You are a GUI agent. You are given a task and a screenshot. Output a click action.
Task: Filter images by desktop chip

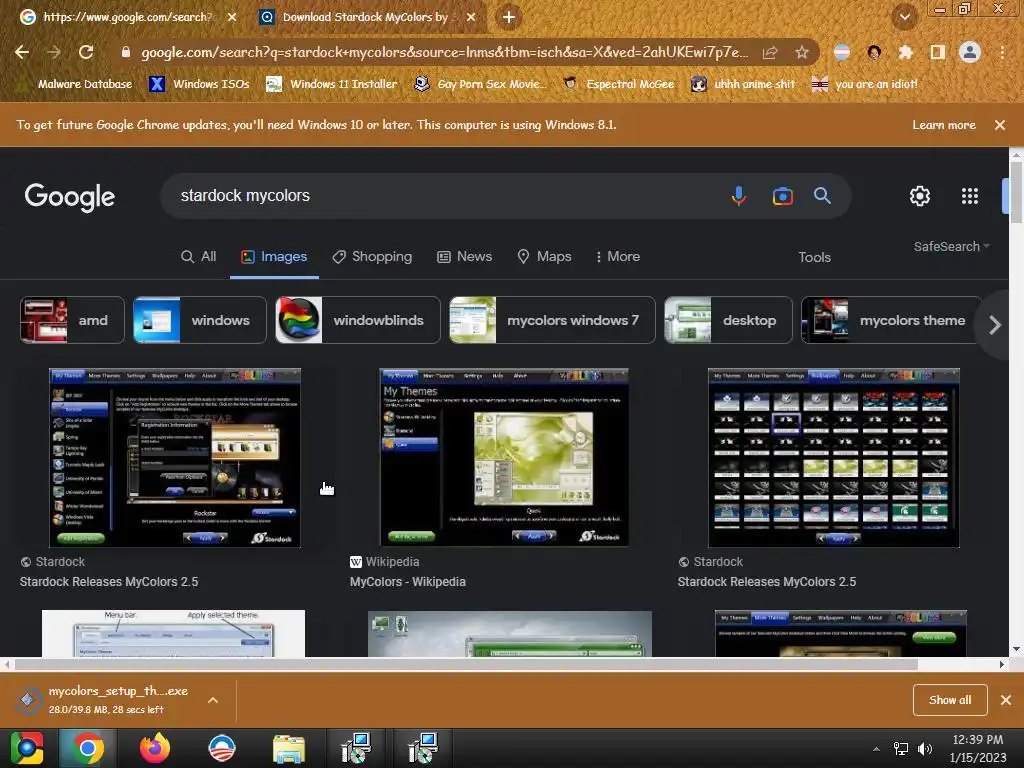pos(728,320)
